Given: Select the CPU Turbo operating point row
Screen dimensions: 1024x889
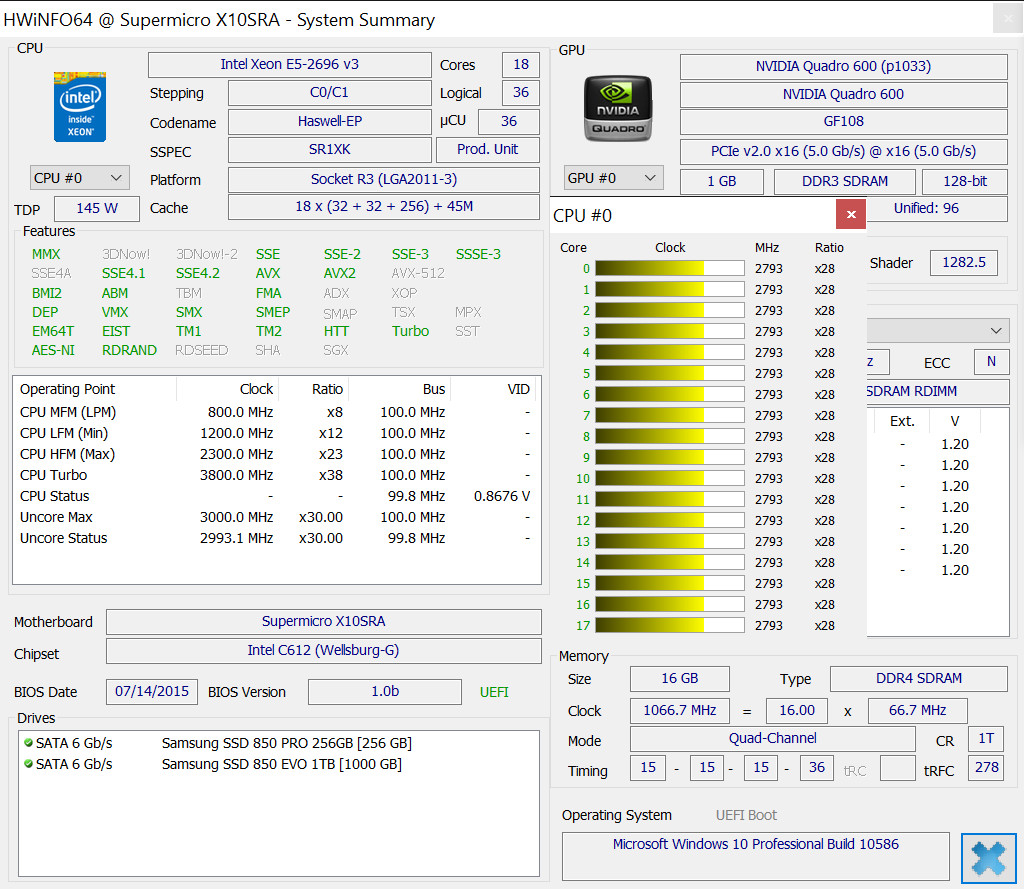Looking at the screenshot, I should [275, 475].
